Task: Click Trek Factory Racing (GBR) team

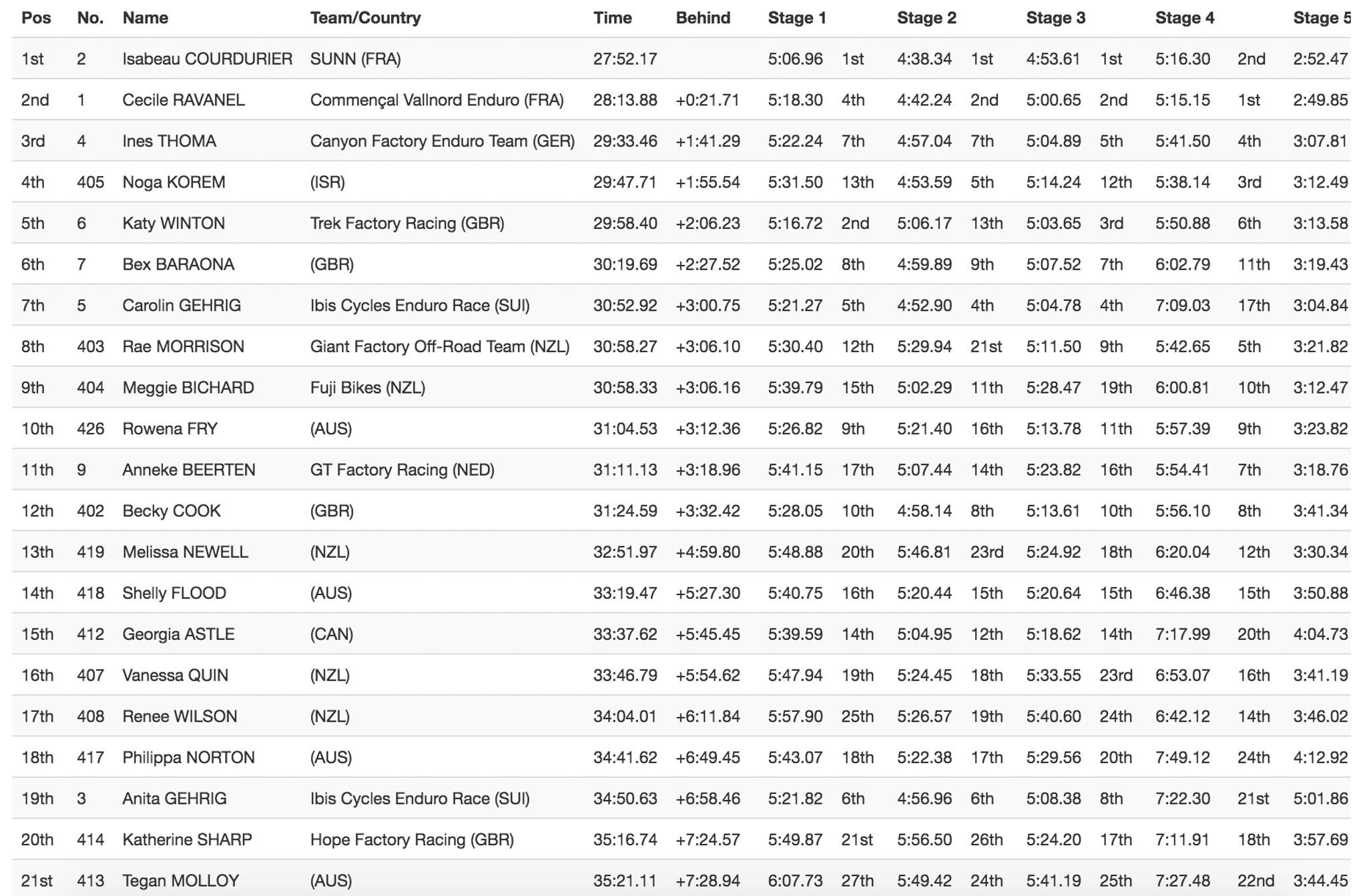Action: [x=407, y=223]
